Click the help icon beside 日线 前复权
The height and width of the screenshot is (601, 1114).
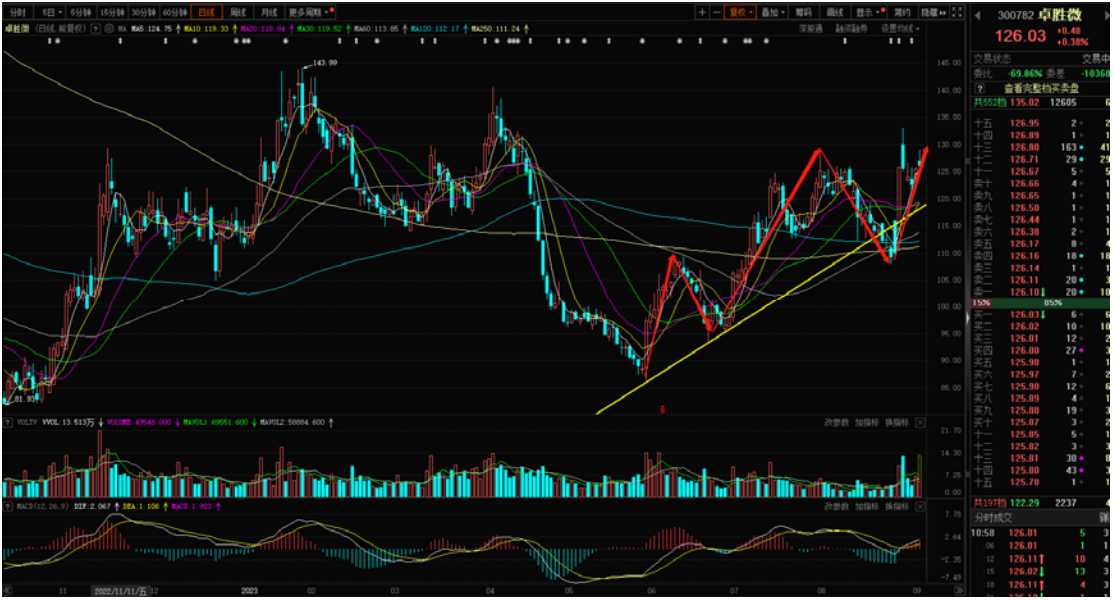[x=96, y=28]
